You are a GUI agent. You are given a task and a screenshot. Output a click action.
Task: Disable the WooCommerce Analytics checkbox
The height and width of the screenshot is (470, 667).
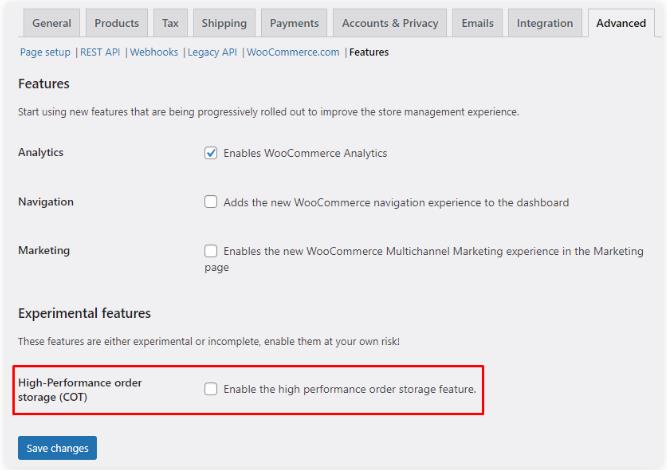pos(211,153)
